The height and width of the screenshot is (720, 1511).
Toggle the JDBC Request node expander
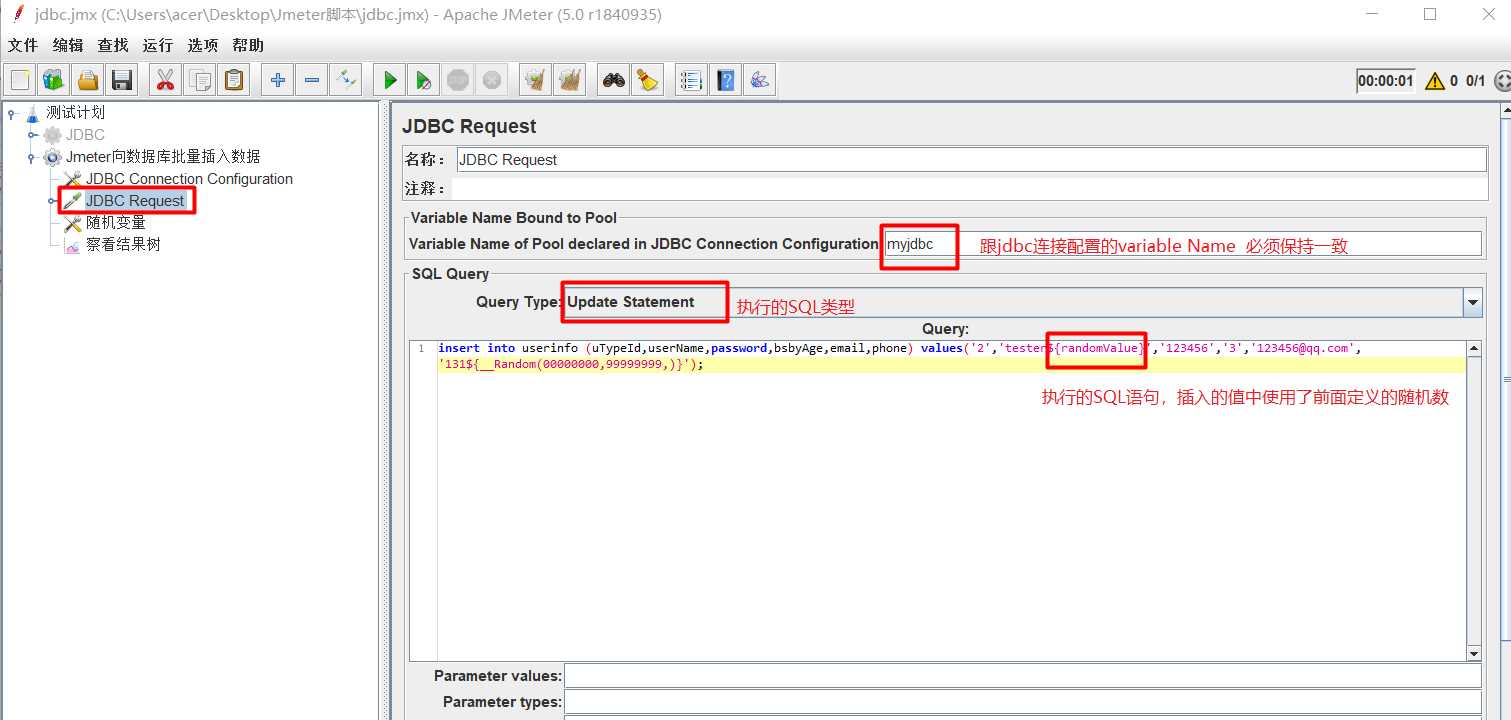pos(53,200)
